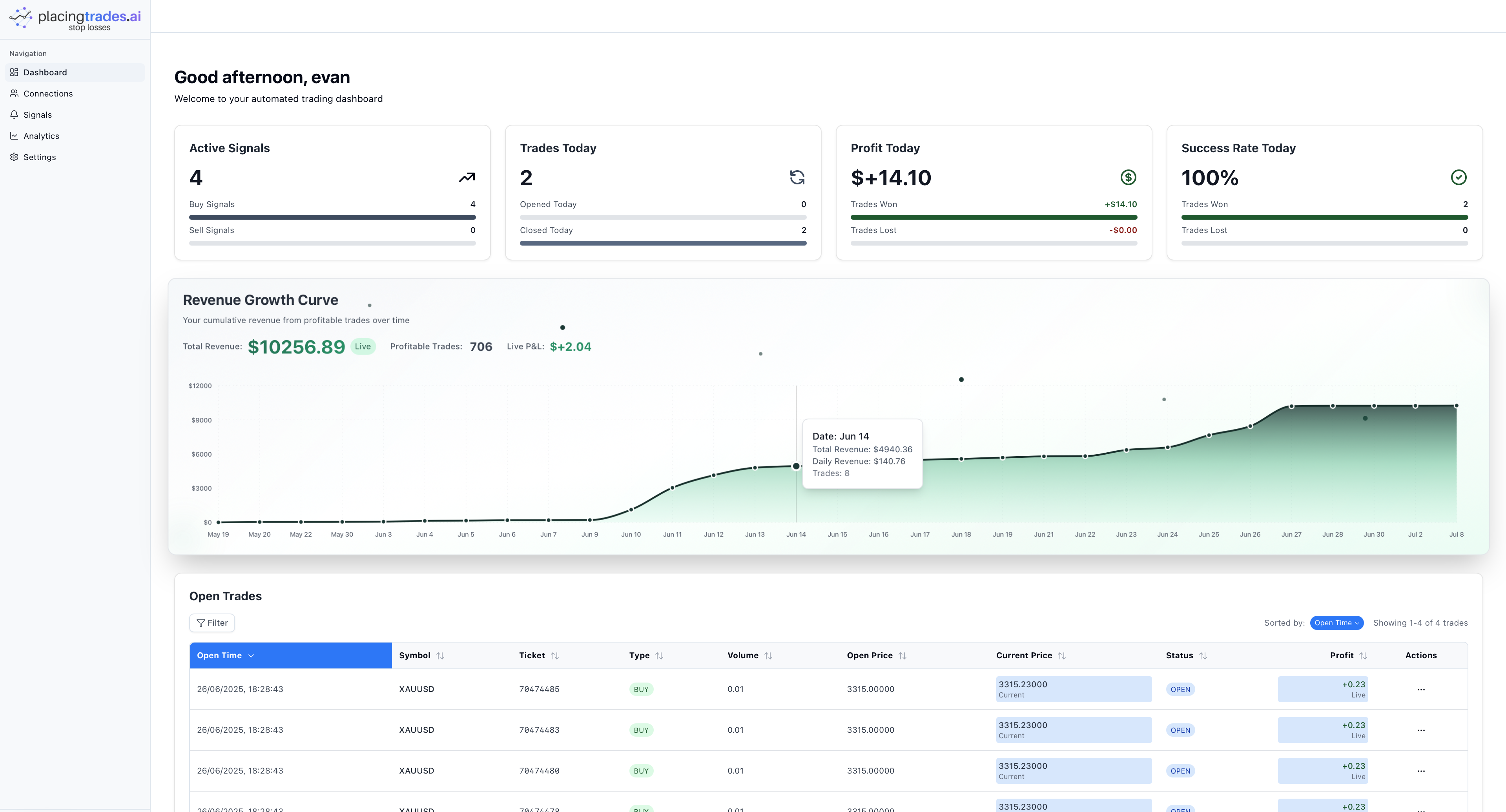
Task: Sort by Volume column arrows icon
Action: pyautogui.click(x=768, y=656)
